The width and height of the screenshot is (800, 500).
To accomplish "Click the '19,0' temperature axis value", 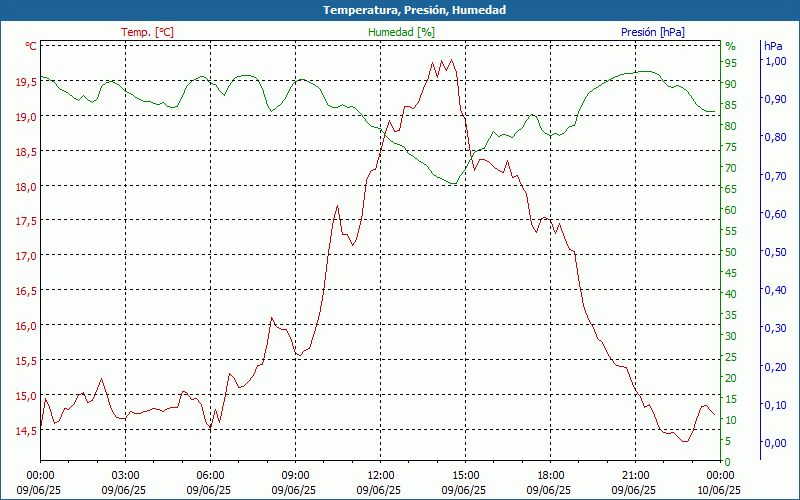I will (27, 117).
